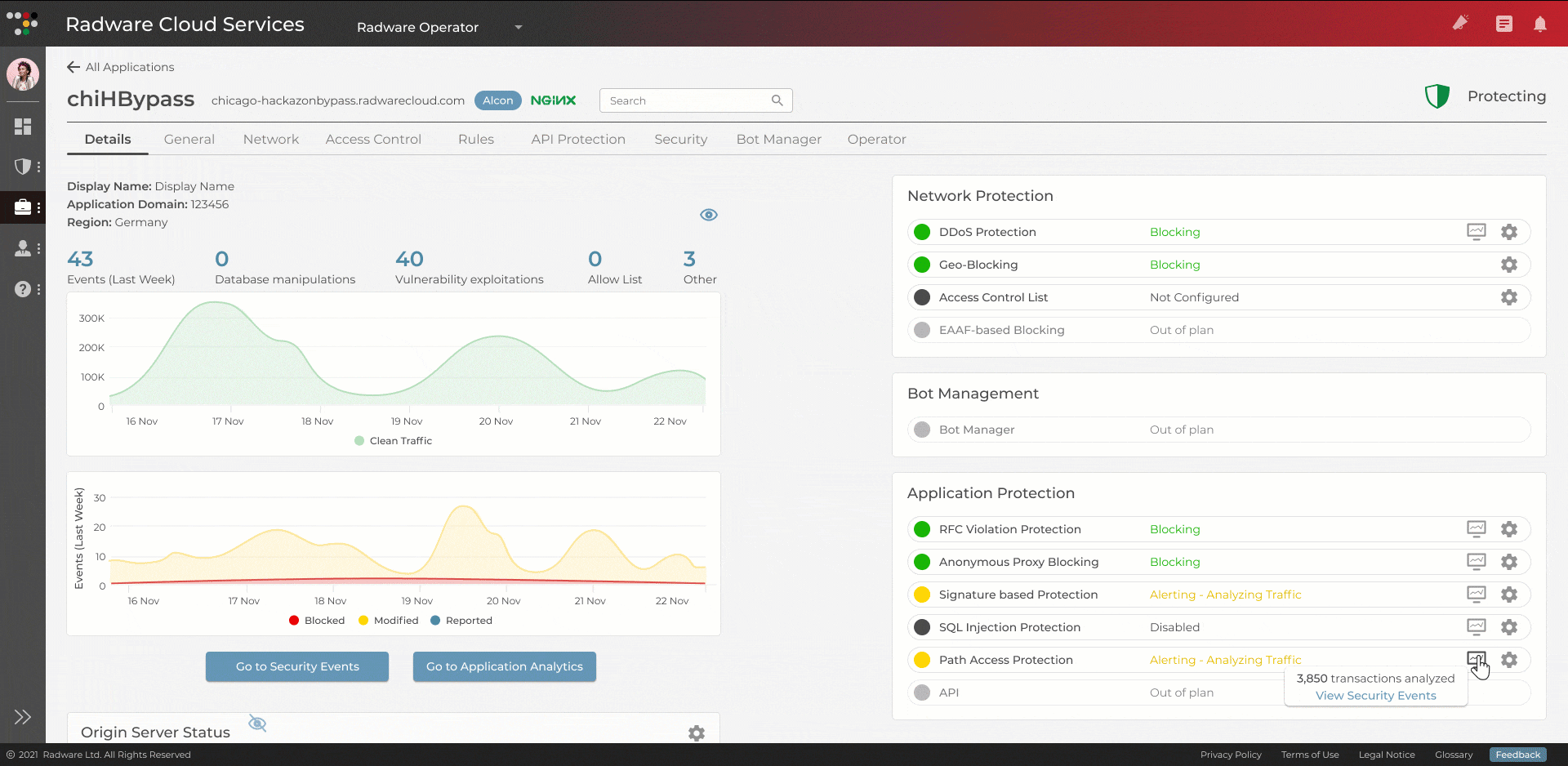
Task: Click the View Security Events link
Action: (x=1375, y=696)
